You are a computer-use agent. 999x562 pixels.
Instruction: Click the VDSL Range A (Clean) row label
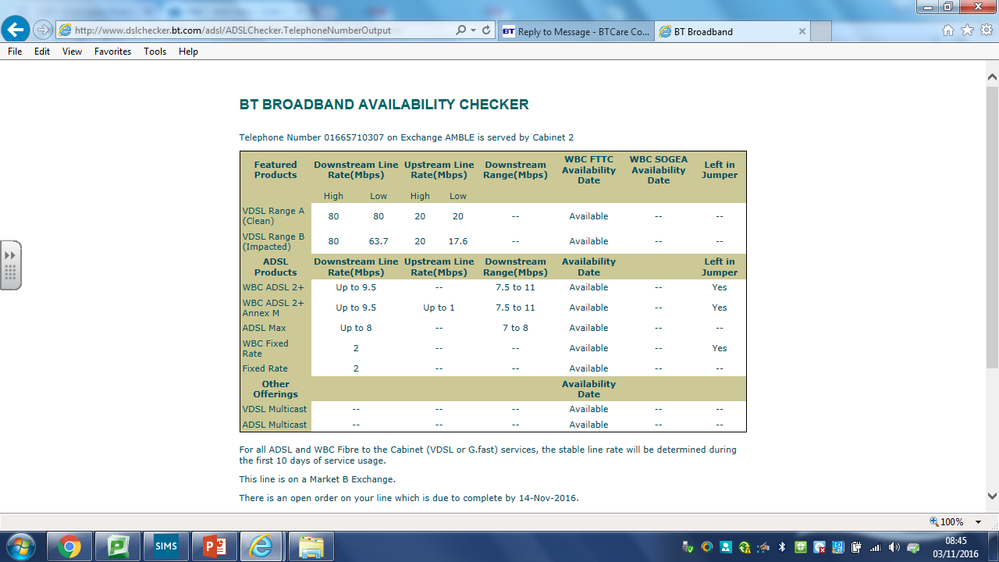coord(273,216)
